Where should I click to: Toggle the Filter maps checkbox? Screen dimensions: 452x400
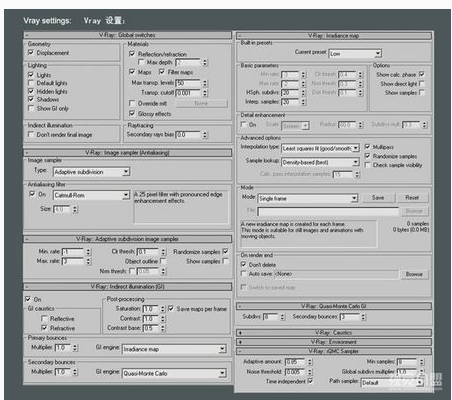(x=162, y=72)
